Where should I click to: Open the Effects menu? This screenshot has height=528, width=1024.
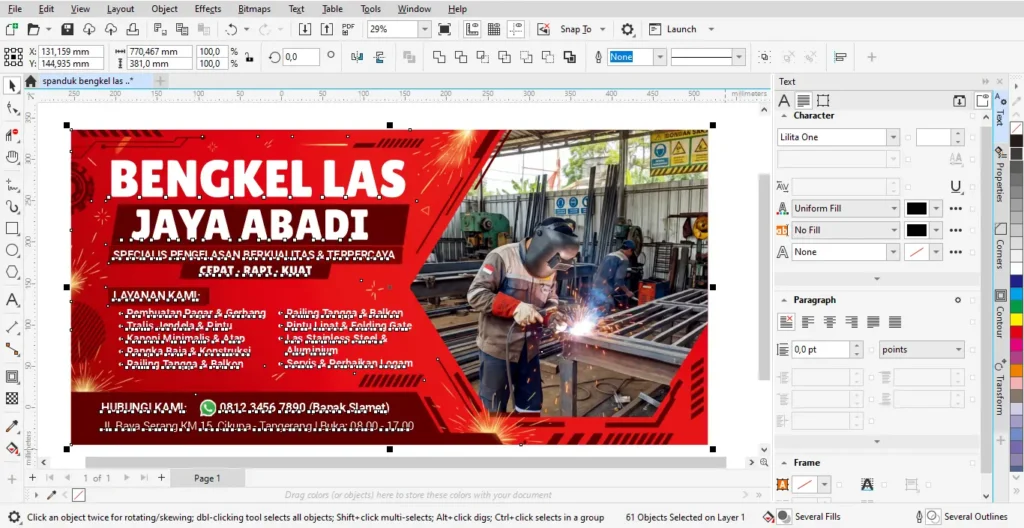(x=208, y=9)
